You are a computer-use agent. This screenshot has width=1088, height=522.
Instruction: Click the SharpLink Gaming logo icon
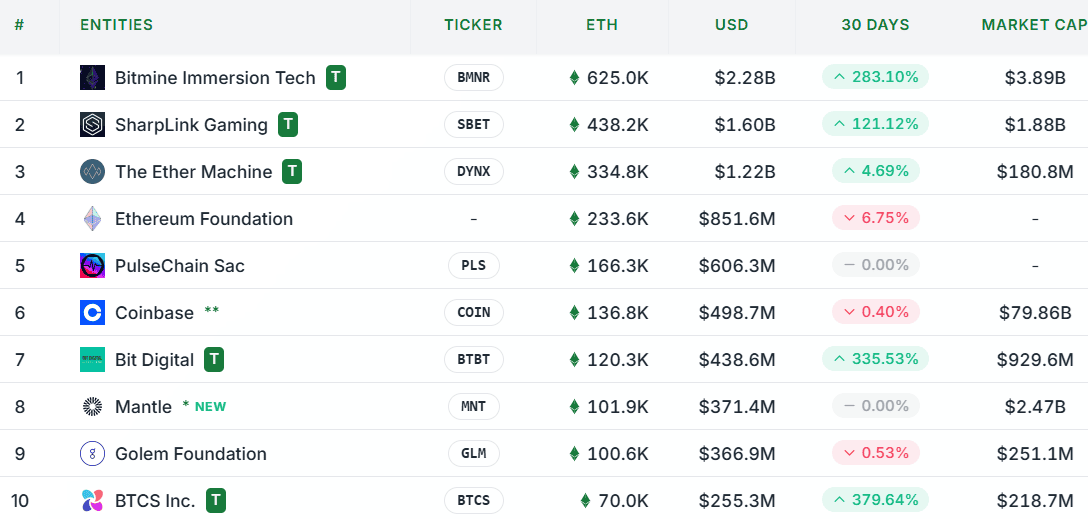tap(92, 125)
